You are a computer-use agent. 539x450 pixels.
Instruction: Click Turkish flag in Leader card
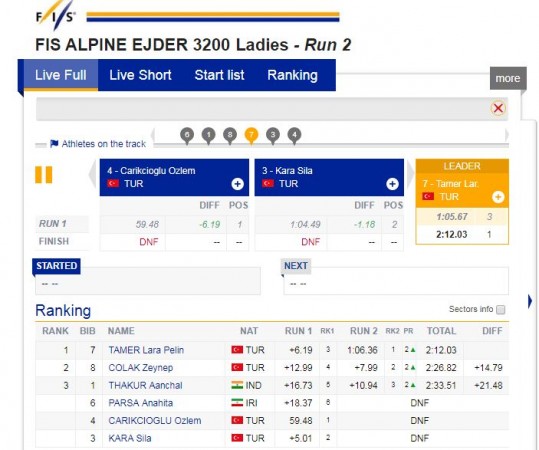point(428,197)
